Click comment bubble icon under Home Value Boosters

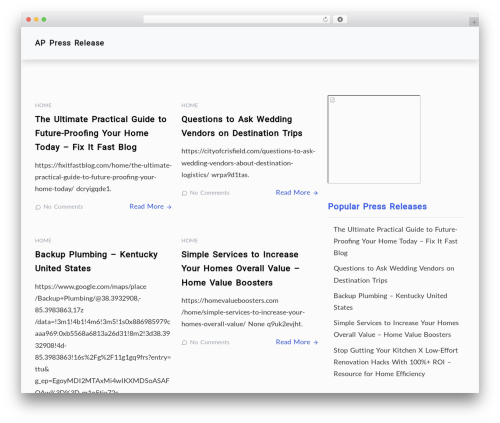pos(184,343)
